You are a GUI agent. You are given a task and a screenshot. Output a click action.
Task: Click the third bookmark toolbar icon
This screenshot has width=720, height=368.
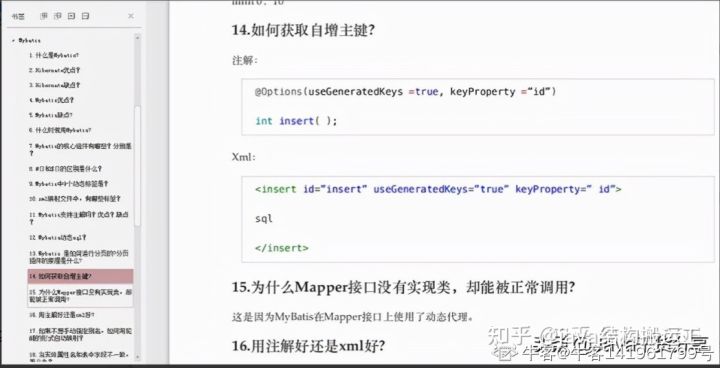click(71, 16)
